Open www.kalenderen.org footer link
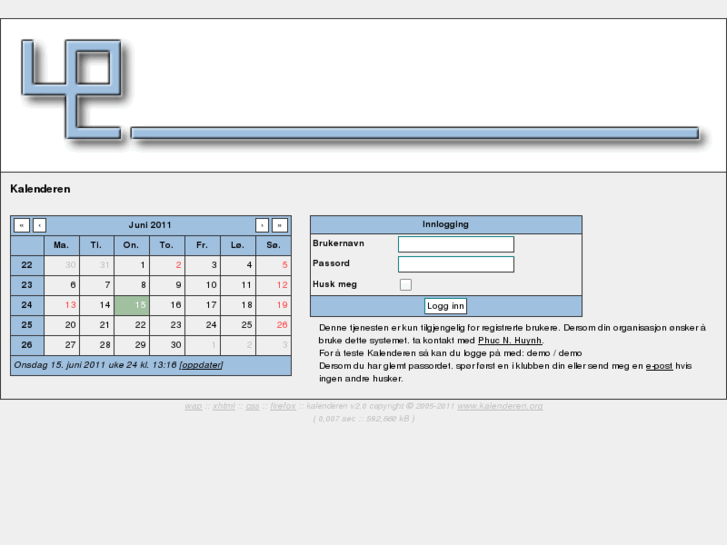 [x=500, y=406]
